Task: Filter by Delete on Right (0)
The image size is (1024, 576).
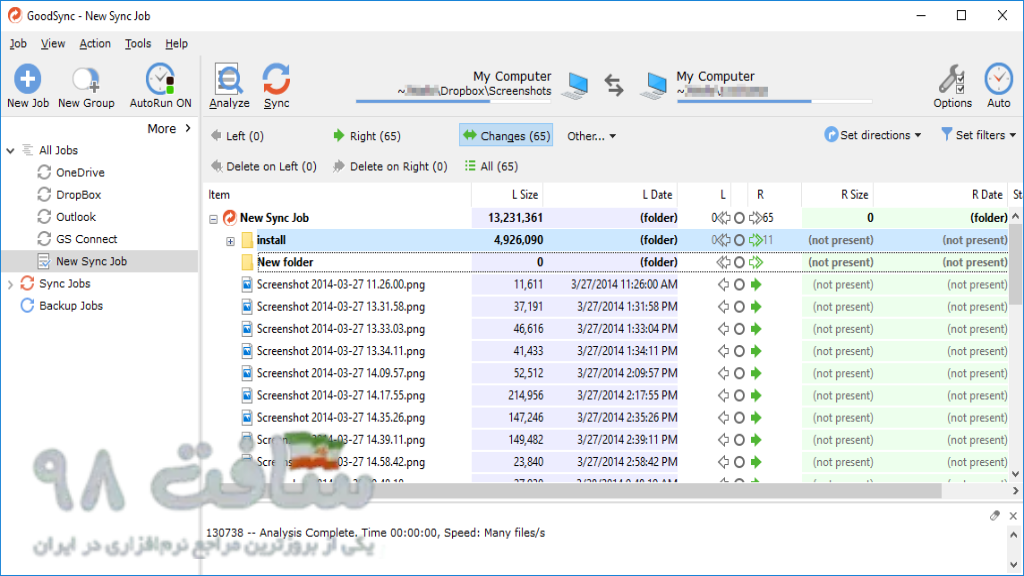Action: pos(390,167)
